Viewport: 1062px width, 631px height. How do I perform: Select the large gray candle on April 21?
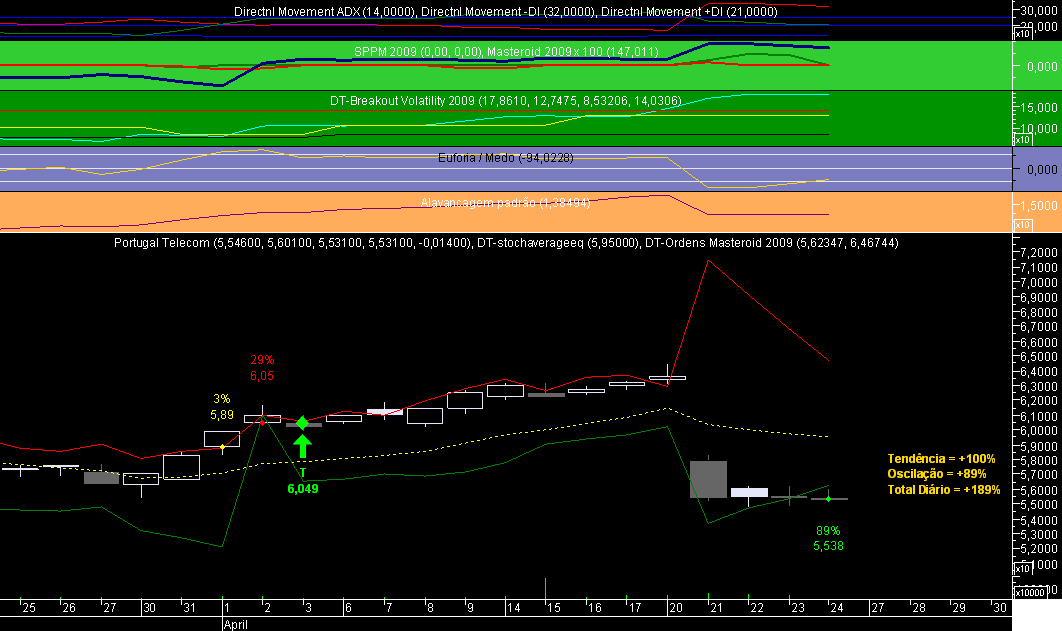point(708,479)
